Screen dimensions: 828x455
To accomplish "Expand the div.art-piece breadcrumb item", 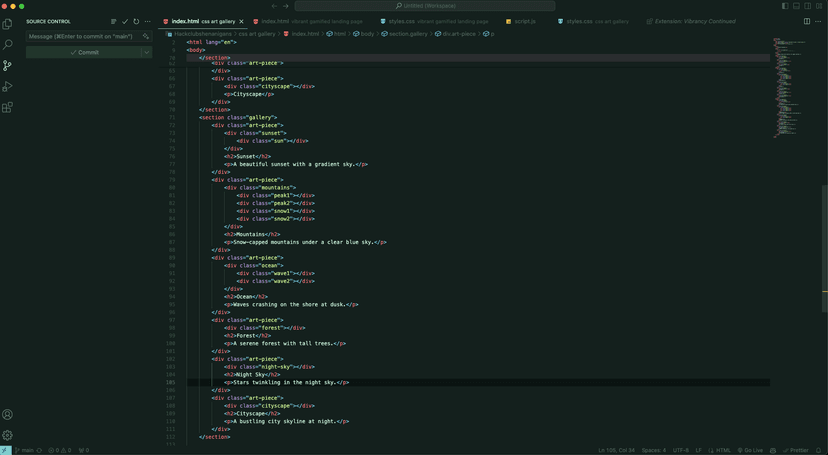I will [x=459, y=34].
